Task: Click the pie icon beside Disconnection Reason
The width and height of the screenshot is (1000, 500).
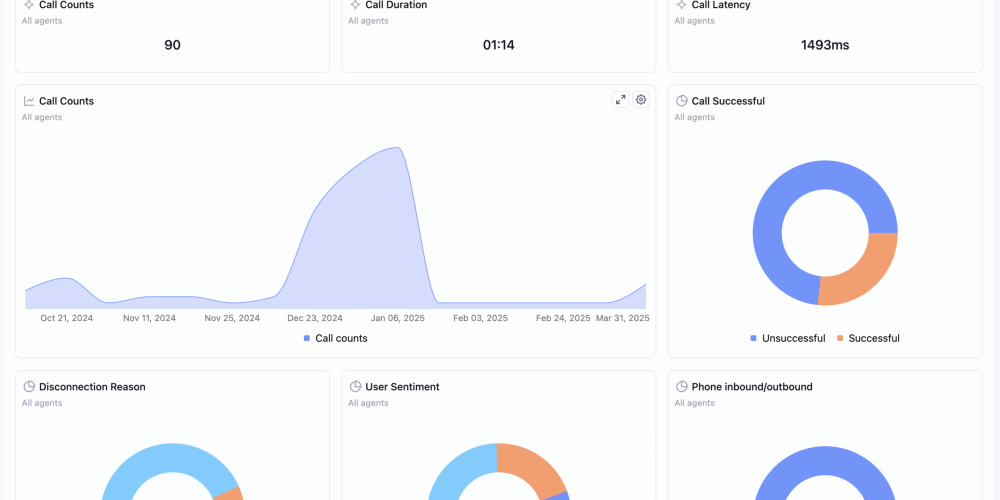Action: (x=29, y=386)
